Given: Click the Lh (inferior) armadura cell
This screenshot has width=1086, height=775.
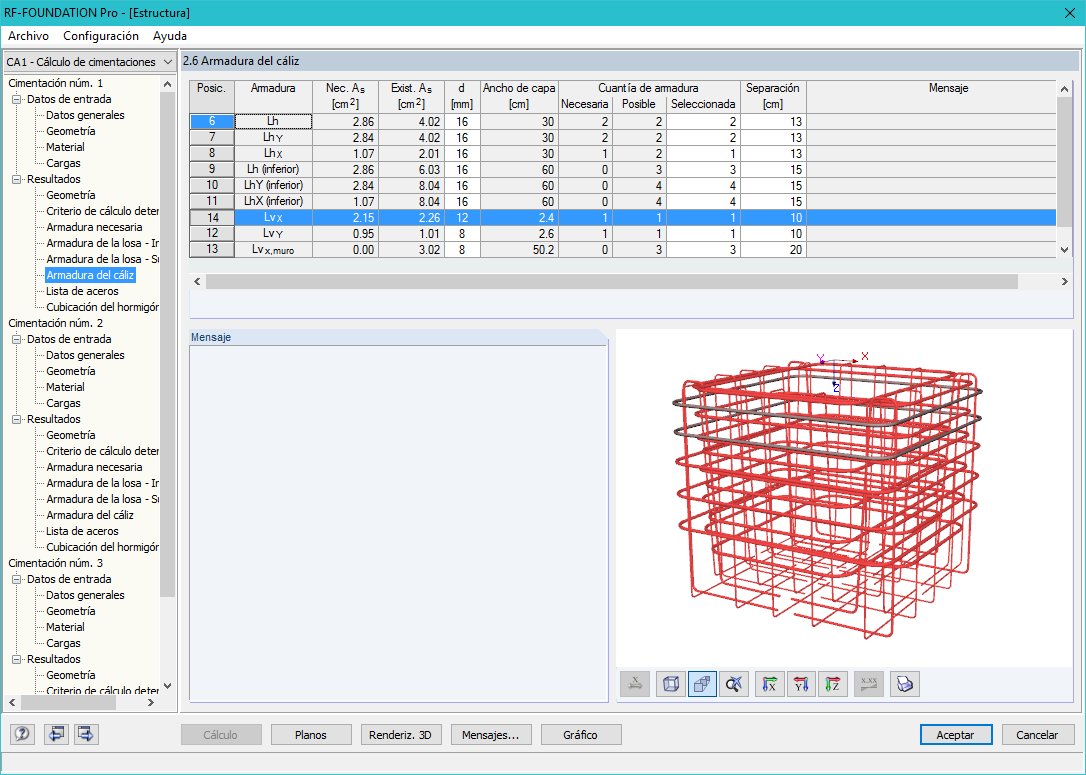Looking at the screenshot, I should [274, 170].
